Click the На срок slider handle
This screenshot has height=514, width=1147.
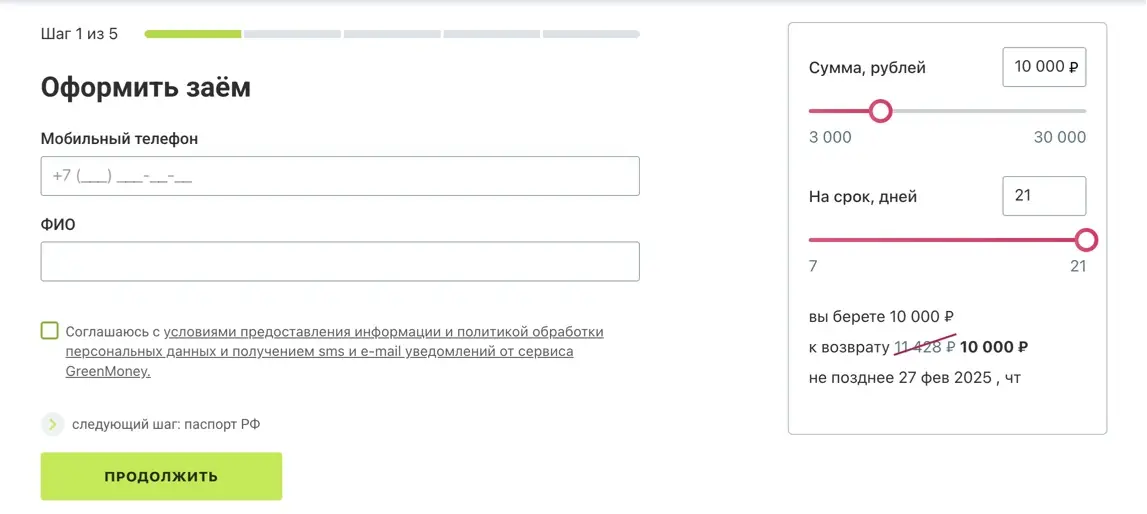pyautogui.click(x=1086, y=240)
